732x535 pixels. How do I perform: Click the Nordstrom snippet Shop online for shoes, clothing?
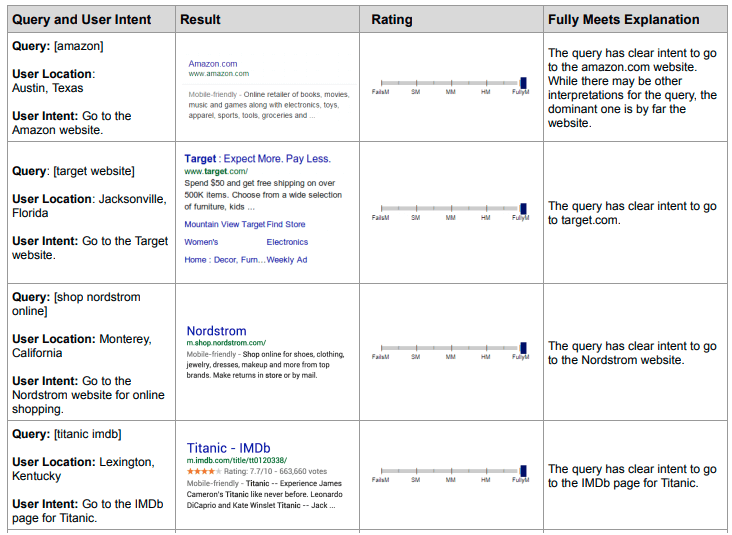coord(265,365)
